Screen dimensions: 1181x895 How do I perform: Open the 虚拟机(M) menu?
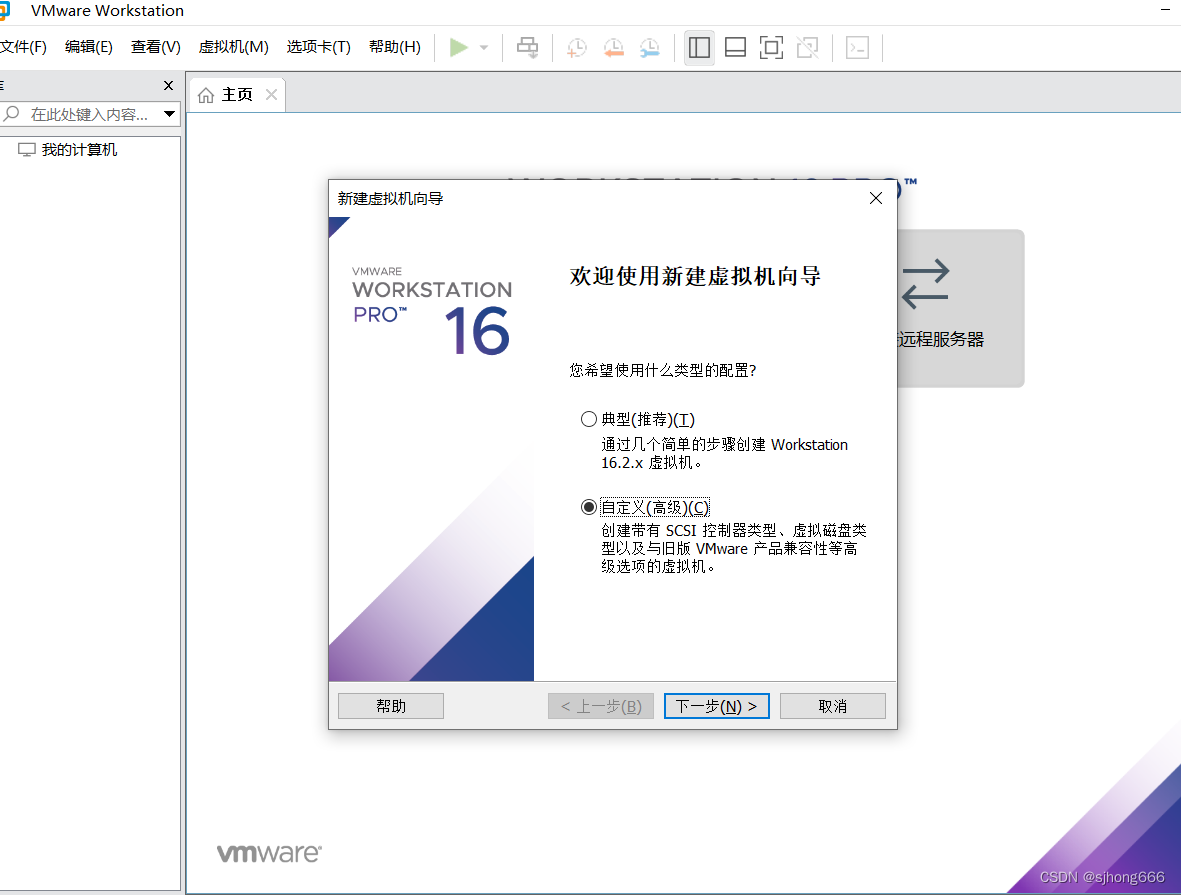pos(233,47)
